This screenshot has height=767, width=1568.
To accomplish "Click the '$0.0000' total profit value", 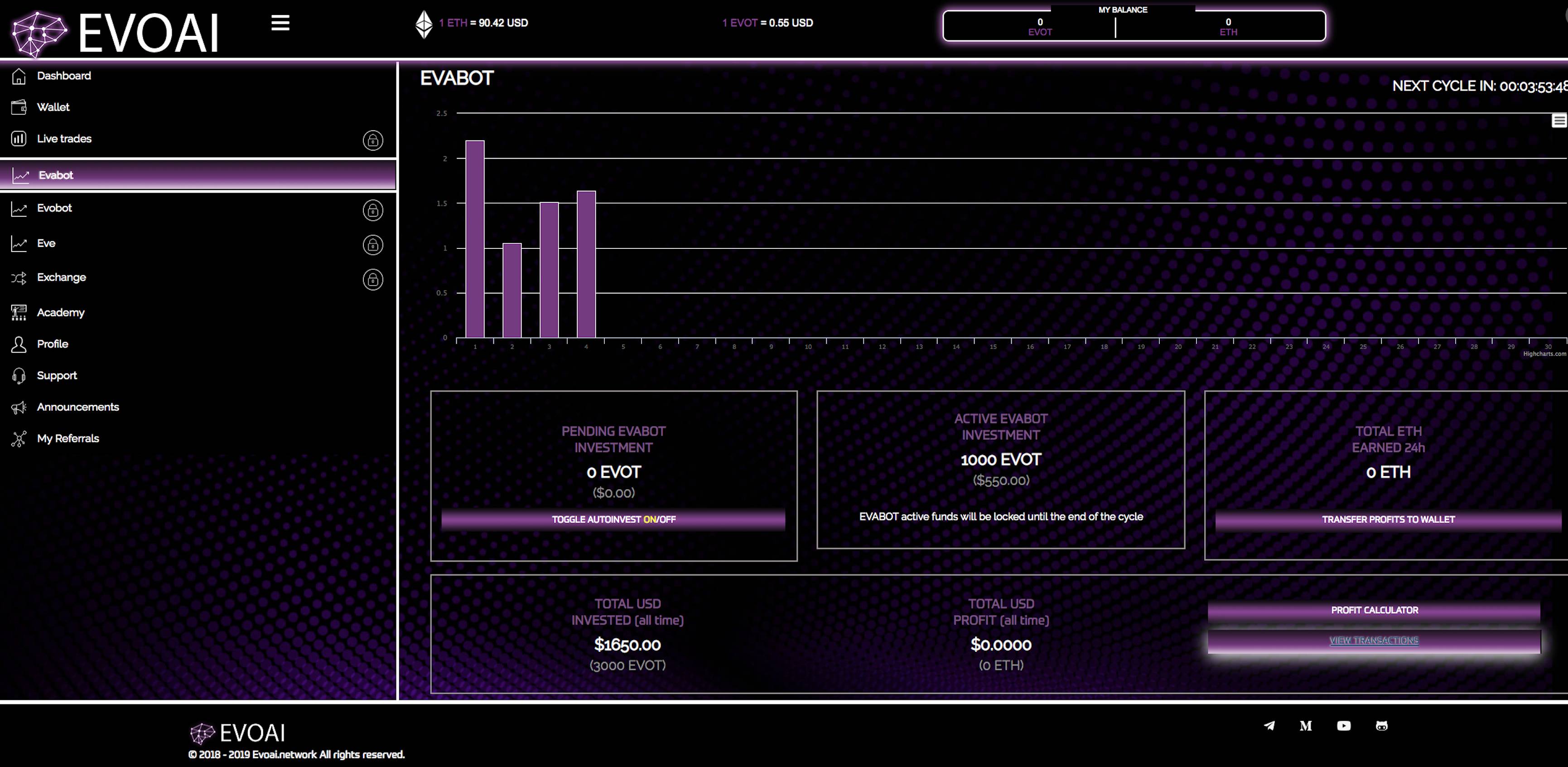I will (x=1001, y=645).
